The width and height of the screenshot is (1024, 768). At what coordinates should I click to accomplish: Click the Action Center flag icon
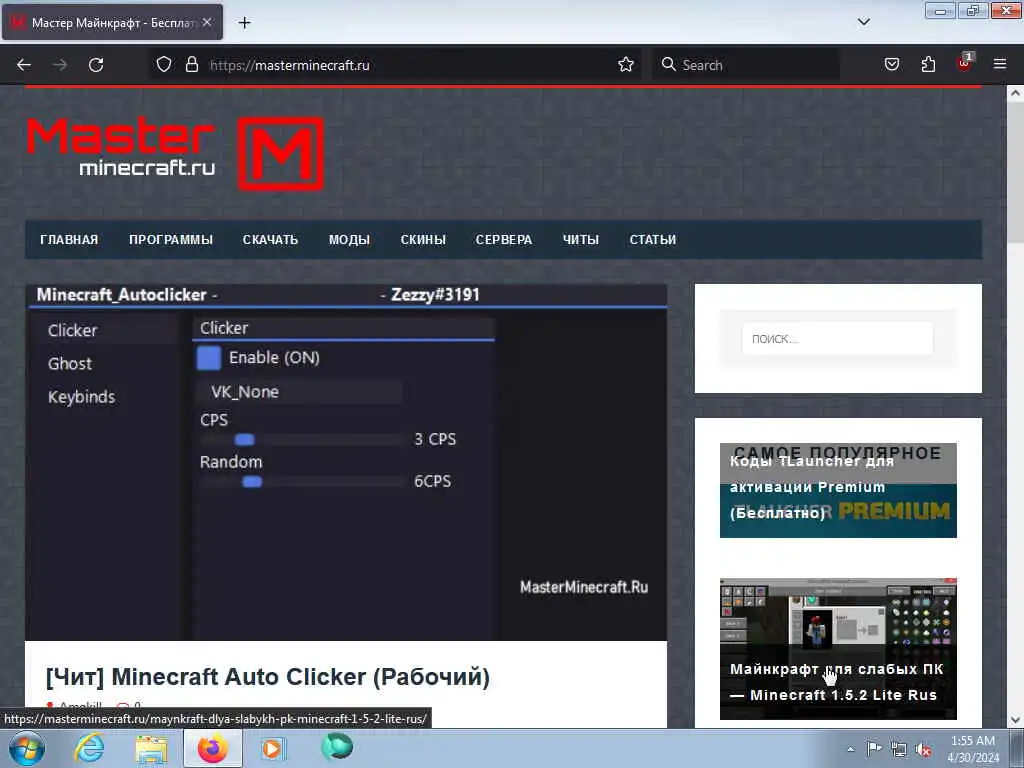[x=873, y=748]
